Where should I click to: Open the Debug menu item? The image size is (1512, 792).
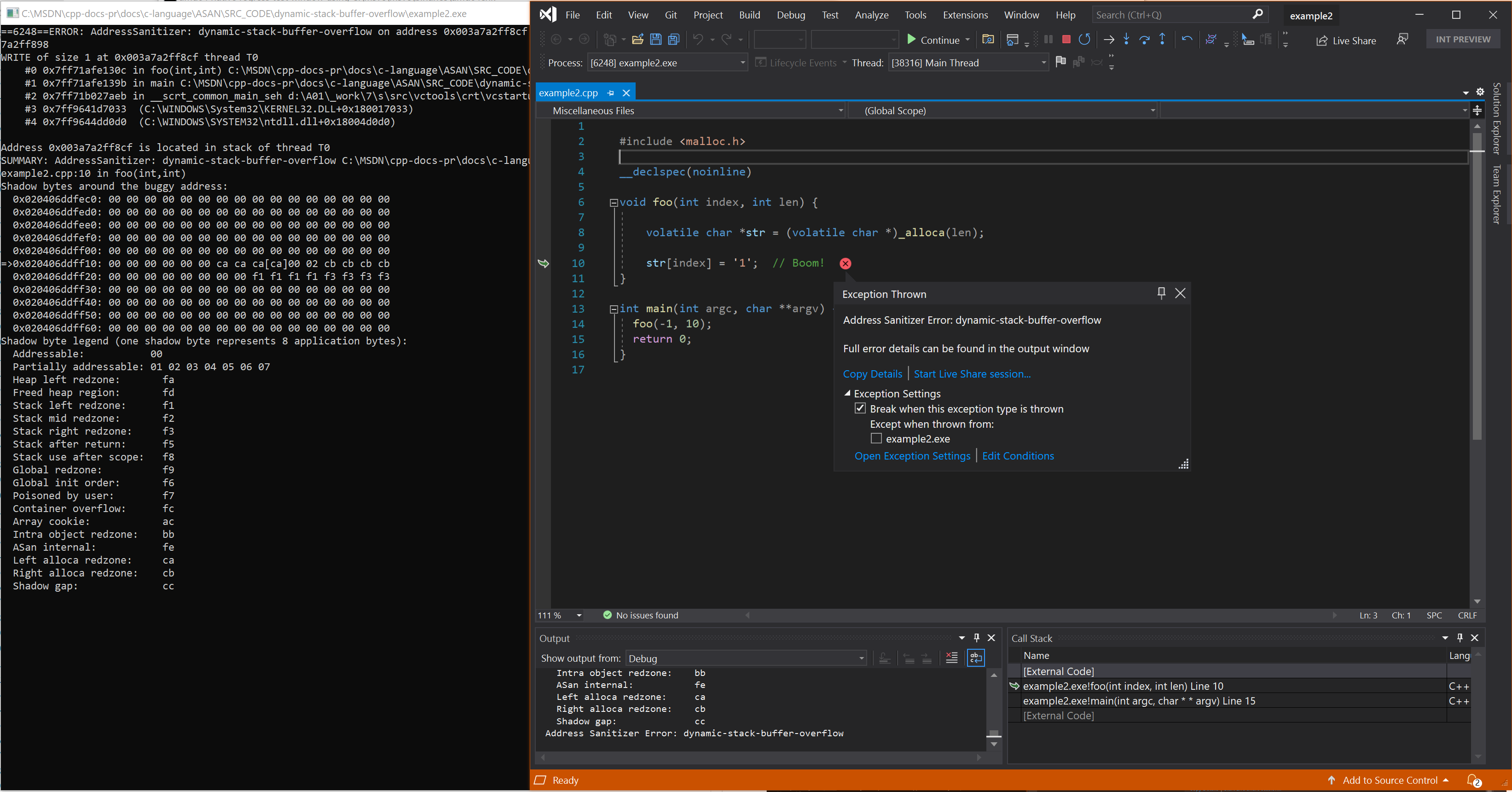click(792, 14)
